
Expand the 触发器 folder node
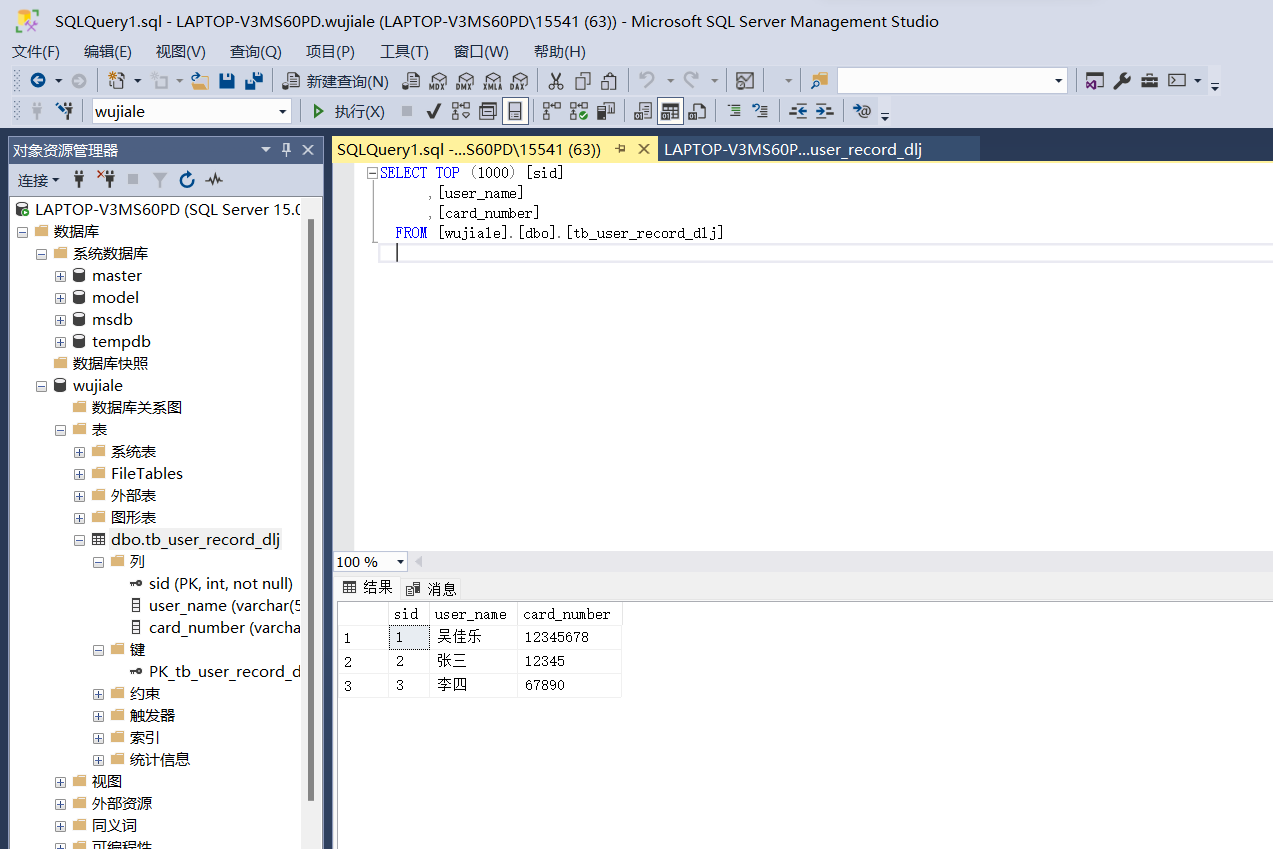[x=99, y=716]
